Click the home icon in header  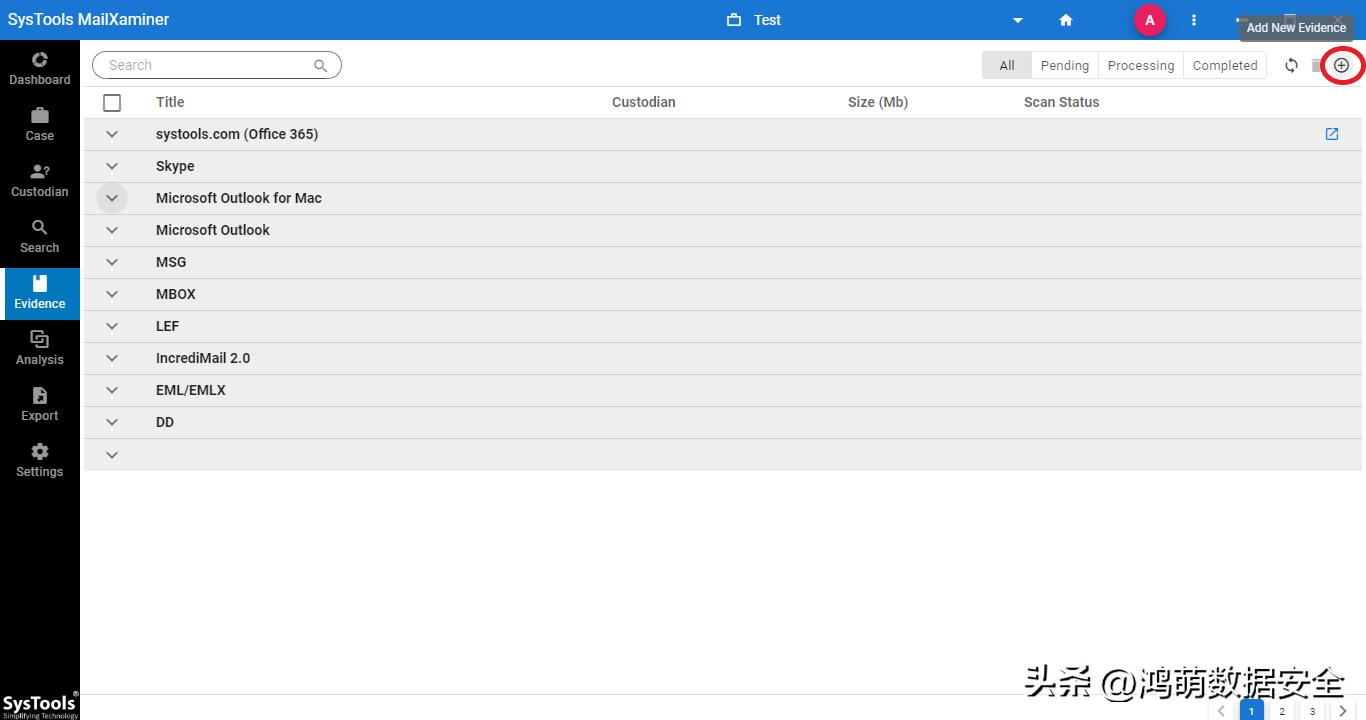pos(1066,20)
